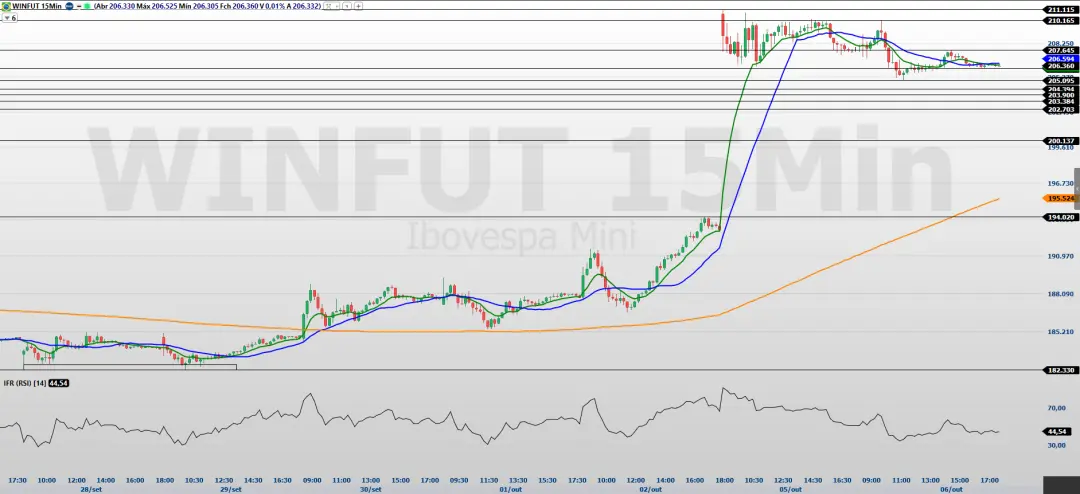
Task: Click the Brazil flag icon beside WINFUT
Action: [6, 6]
